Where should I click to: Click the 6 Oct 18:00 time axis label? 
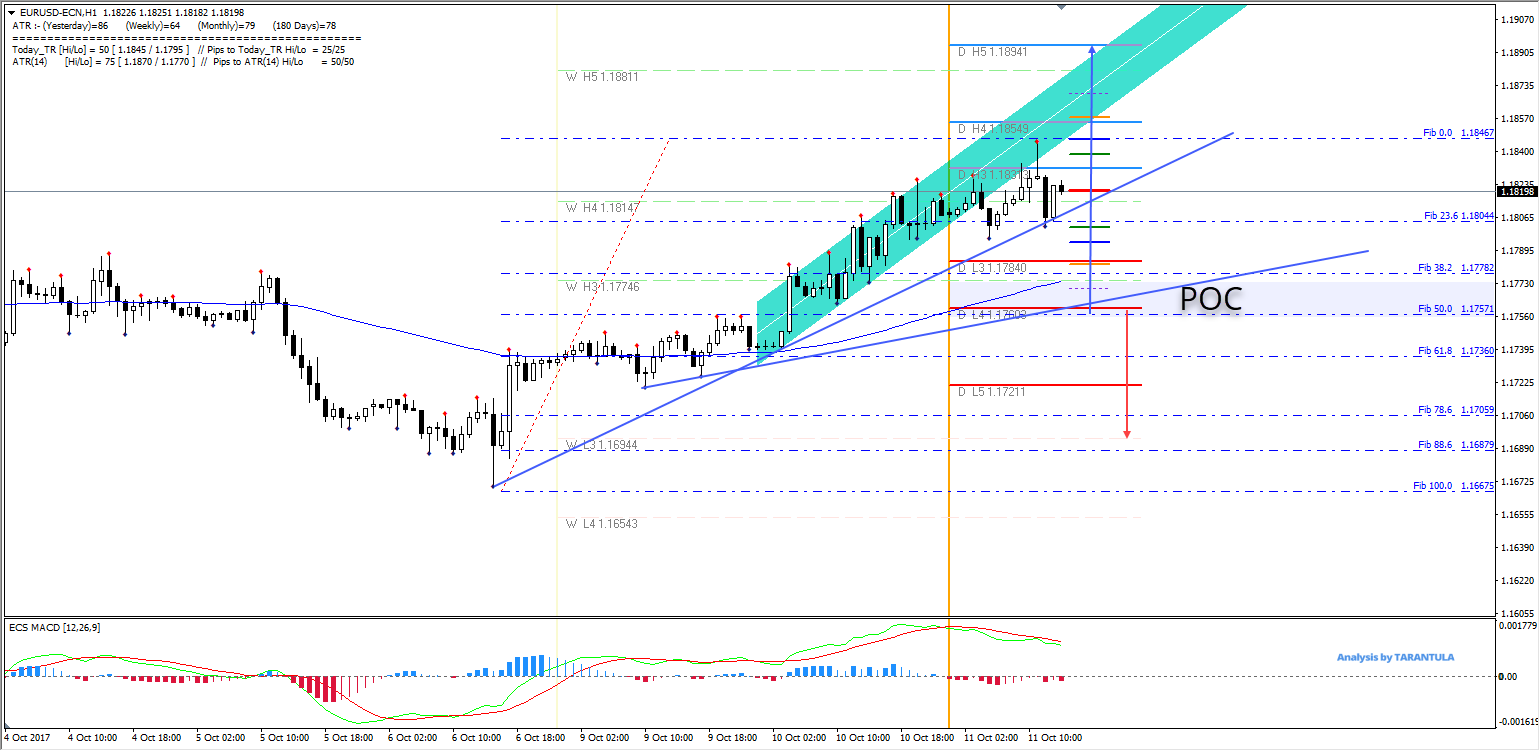(539, 737)
